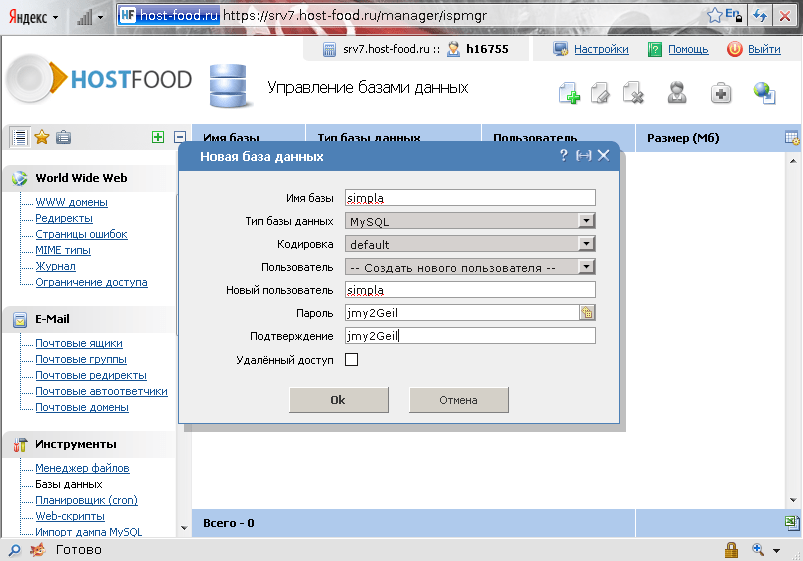Export table to Excel icon at bottom

coord(792,523)
